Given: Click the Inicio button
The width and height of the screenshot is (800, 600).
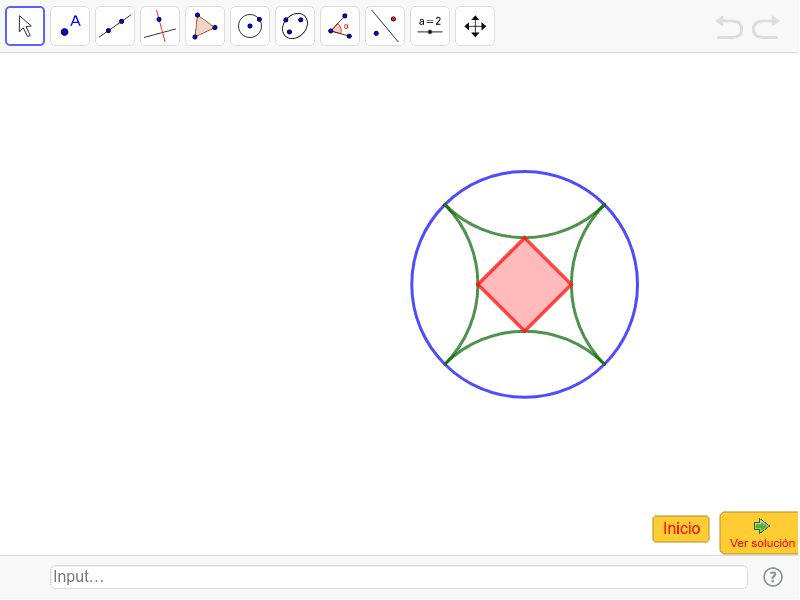Looking at the screenshot, I should pyautogui.click(x=681, y=529).
